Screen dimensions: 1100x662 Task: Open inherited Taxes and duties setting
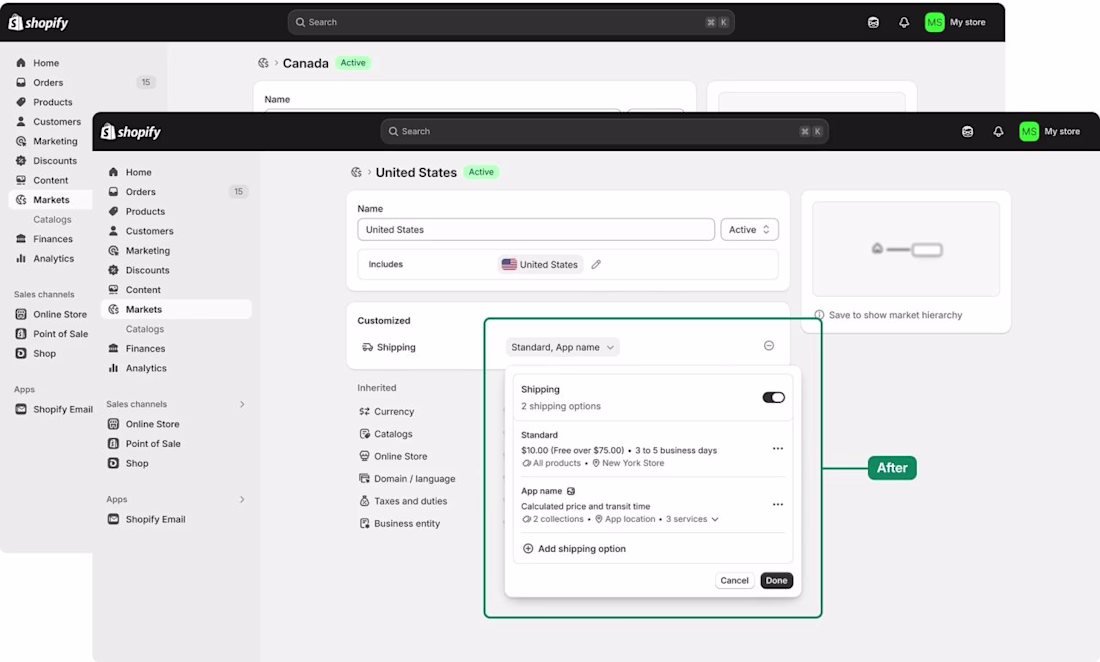pos(403,501)
